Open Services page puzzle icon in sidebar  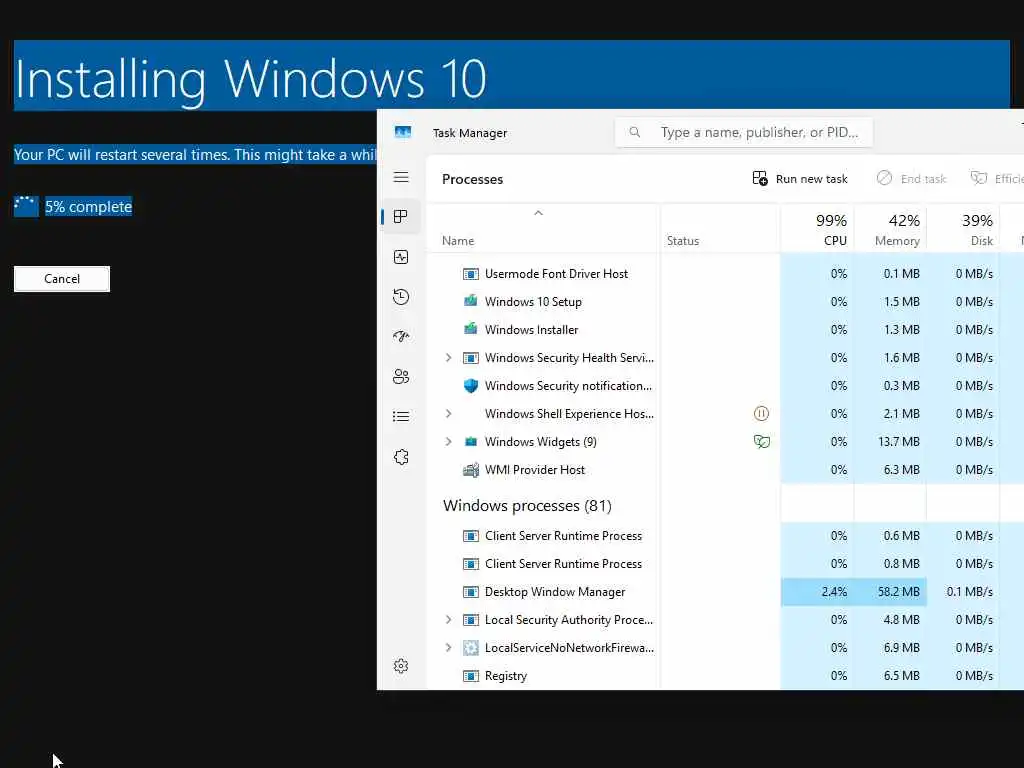[x=401, y=456]
